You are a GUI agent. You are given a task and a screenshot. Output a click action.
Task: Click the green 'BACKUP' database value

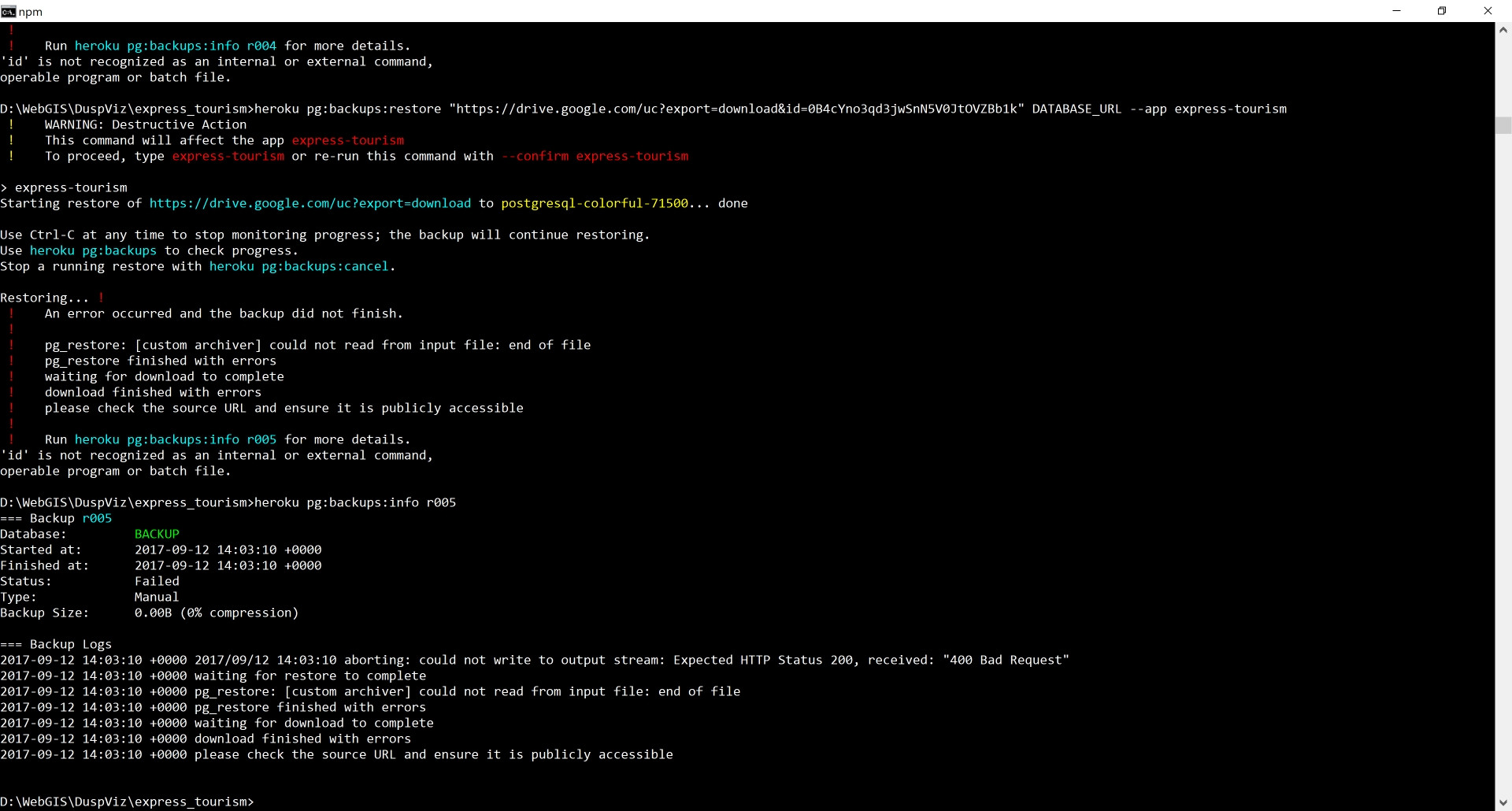point(157,534)
